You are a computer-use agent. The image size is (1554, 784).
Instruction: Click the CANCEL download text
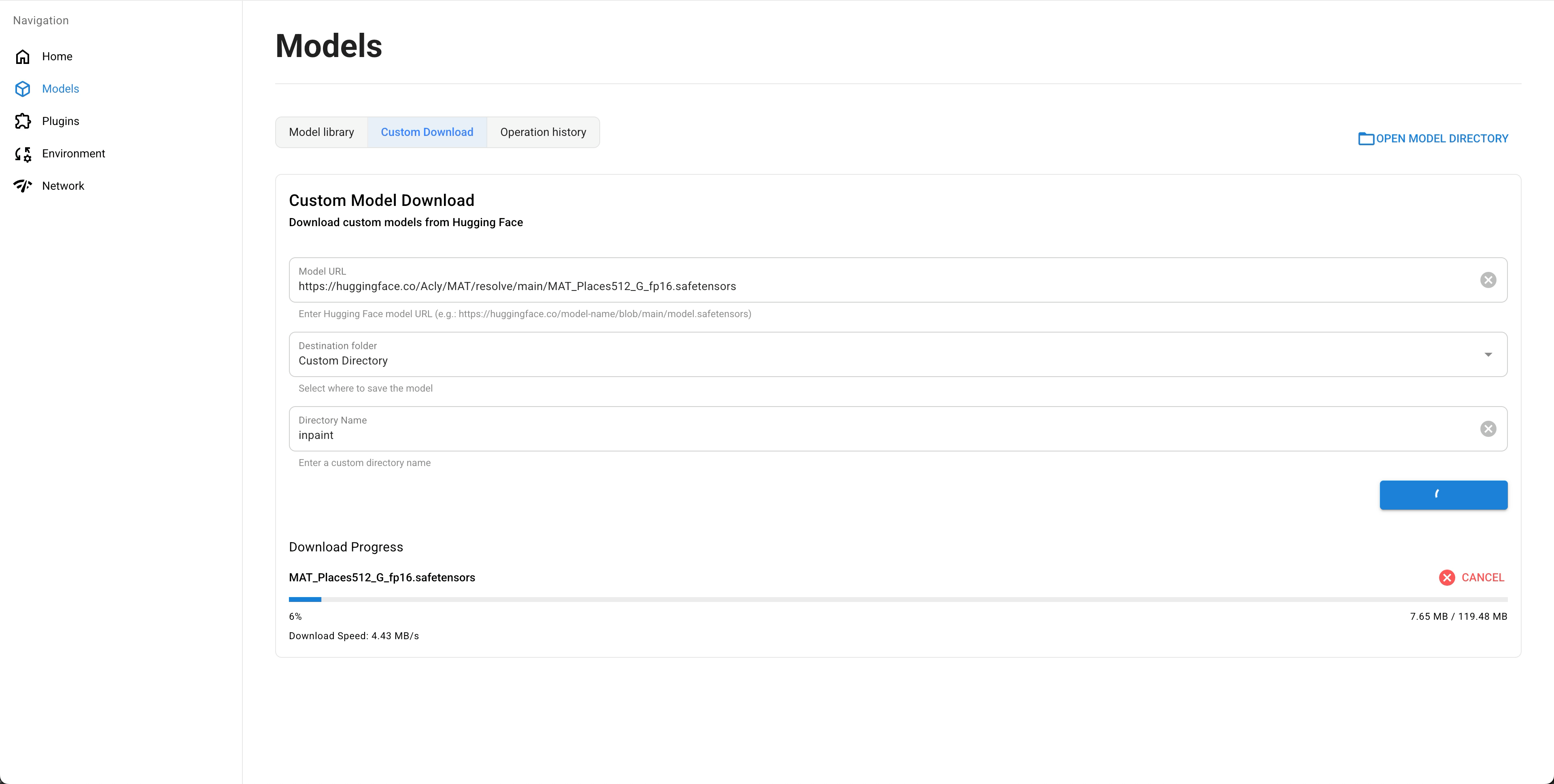tap(1482, 578)
